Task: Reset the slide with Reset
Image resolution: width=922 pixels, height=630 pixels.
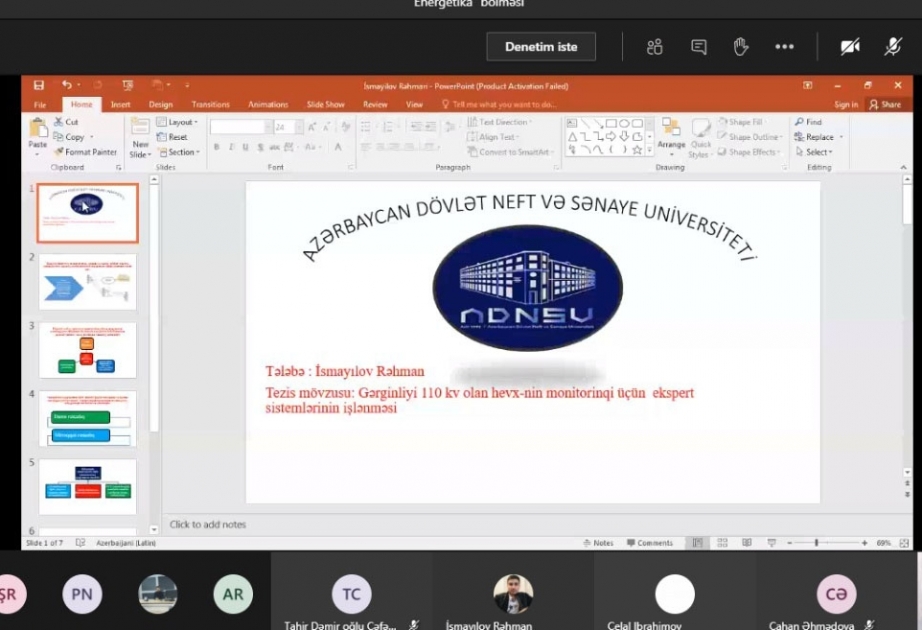Action: point(172,136)
